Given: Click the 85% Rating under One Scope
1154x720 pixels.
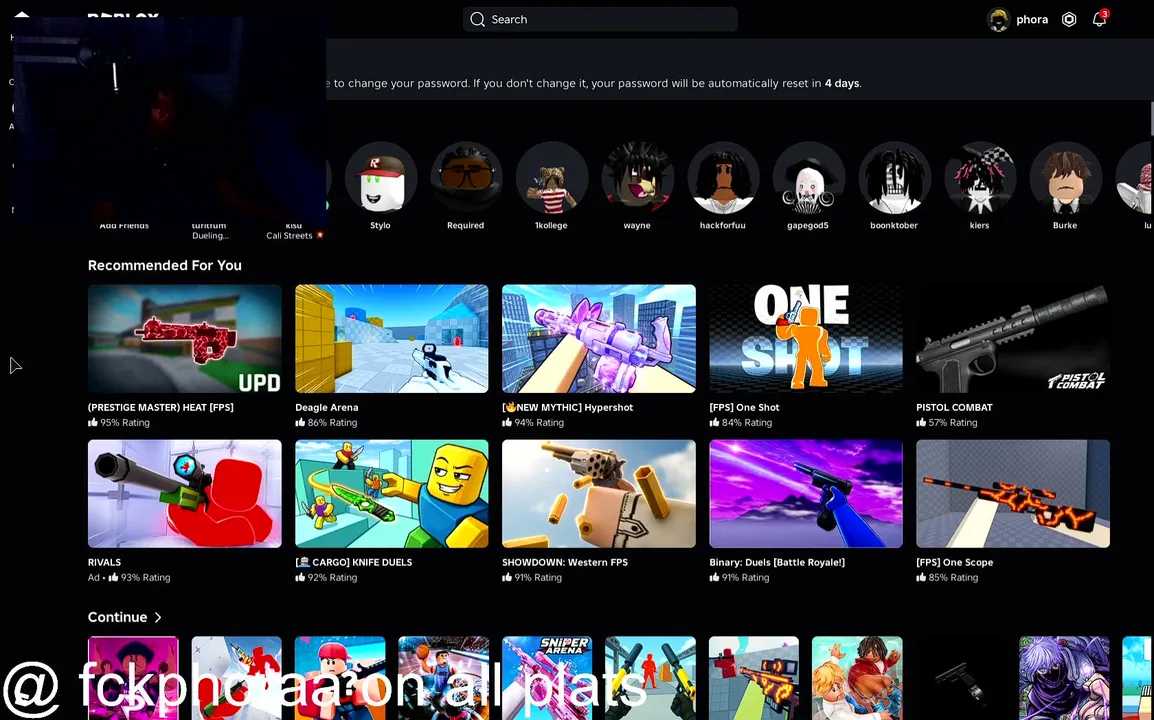Looking at the screenshot, I should click(x=946, y=578).
